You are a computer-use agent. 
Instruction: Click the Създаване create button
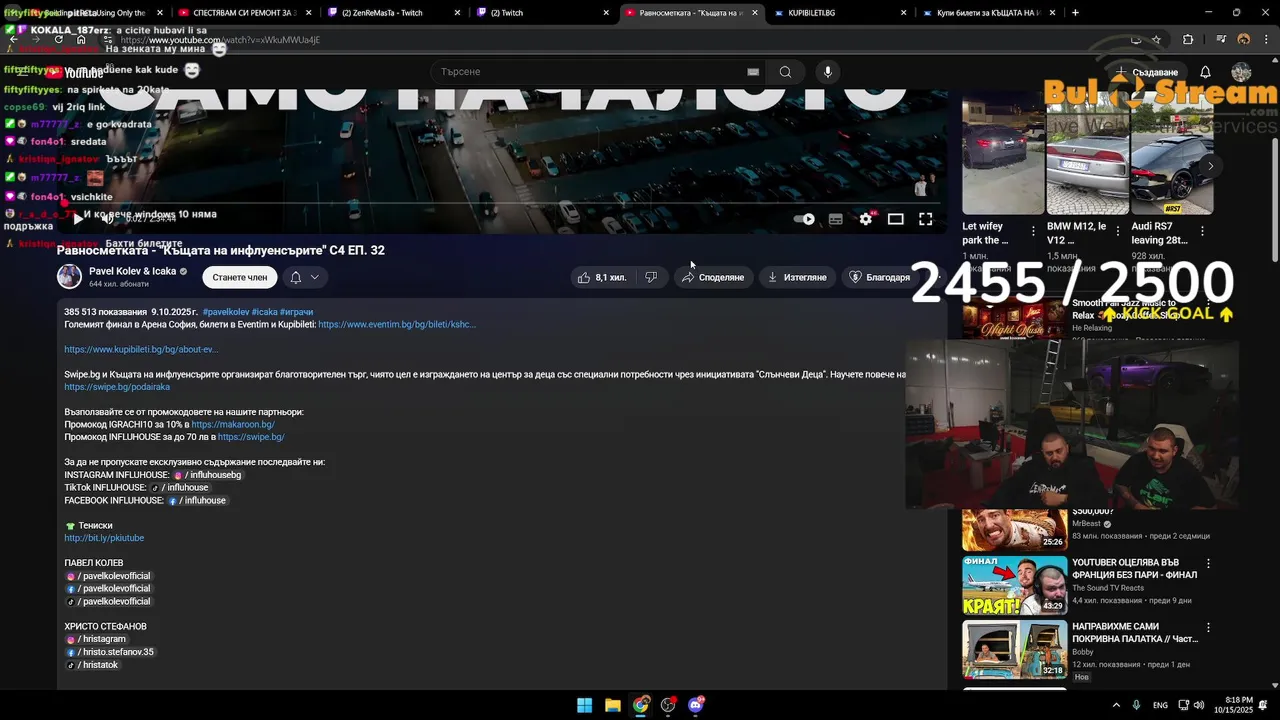(x=1147, y=72)
